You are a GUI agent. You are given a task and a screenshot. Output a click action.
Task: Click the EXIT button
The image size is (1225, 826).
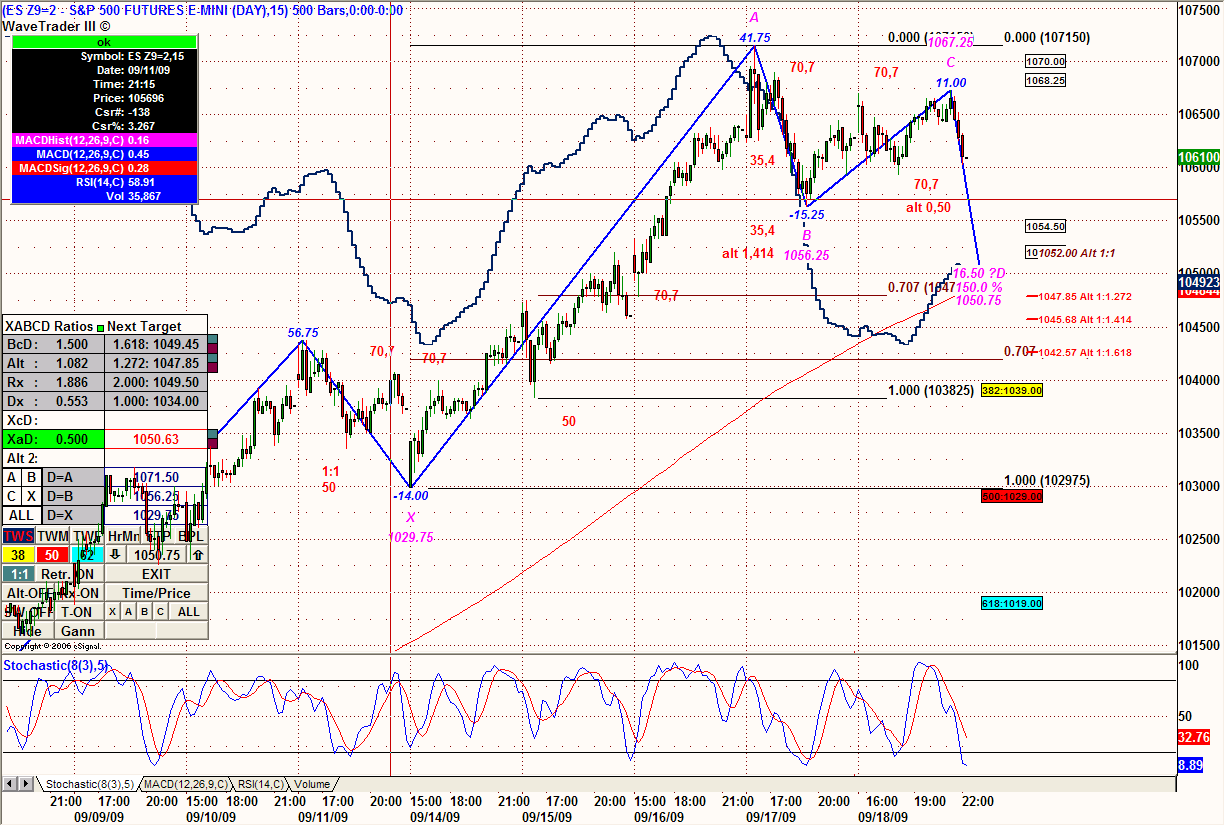click(156, 574)
